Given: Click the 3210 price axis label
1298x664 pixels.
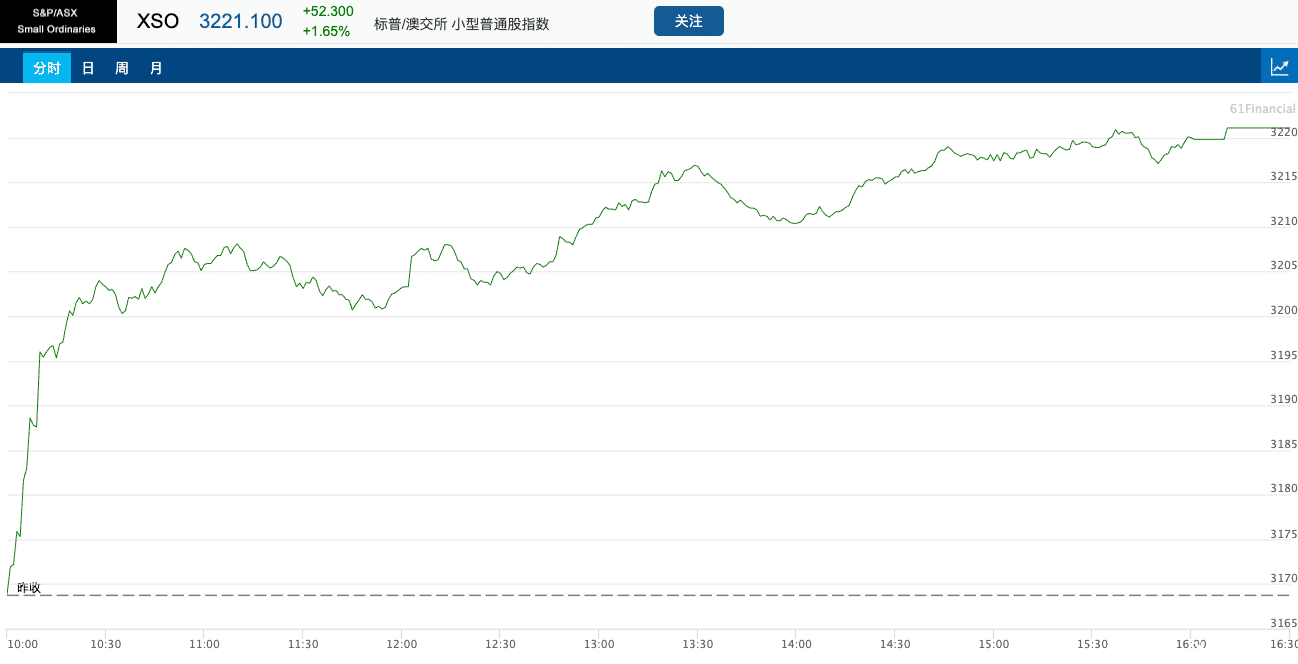Looking at the screenshot, I should (1284, 221).
